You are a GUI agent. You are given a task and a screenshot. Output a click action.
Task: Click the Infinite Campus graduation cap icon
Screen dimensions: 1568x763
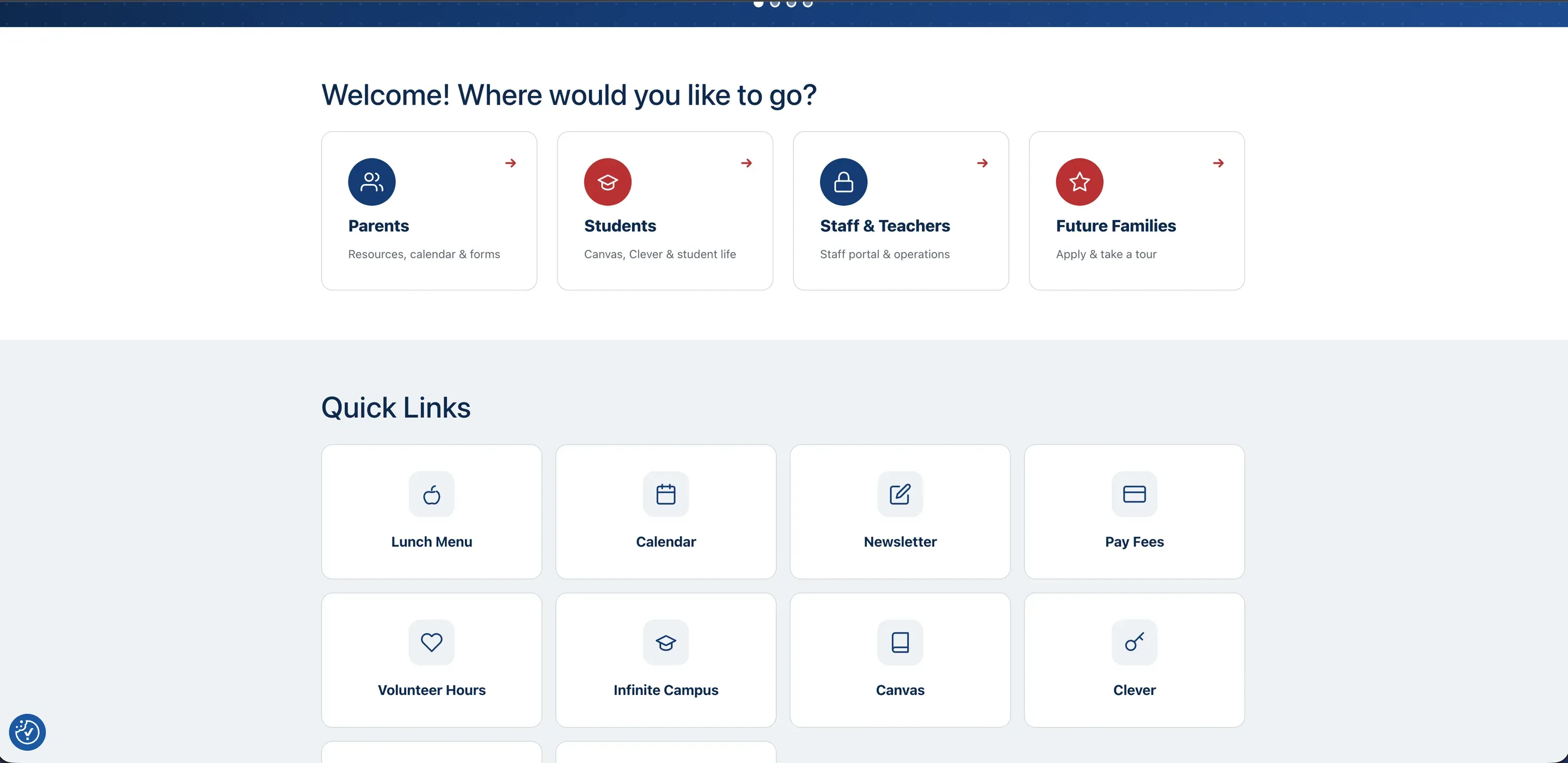click(x=666, y=643)
